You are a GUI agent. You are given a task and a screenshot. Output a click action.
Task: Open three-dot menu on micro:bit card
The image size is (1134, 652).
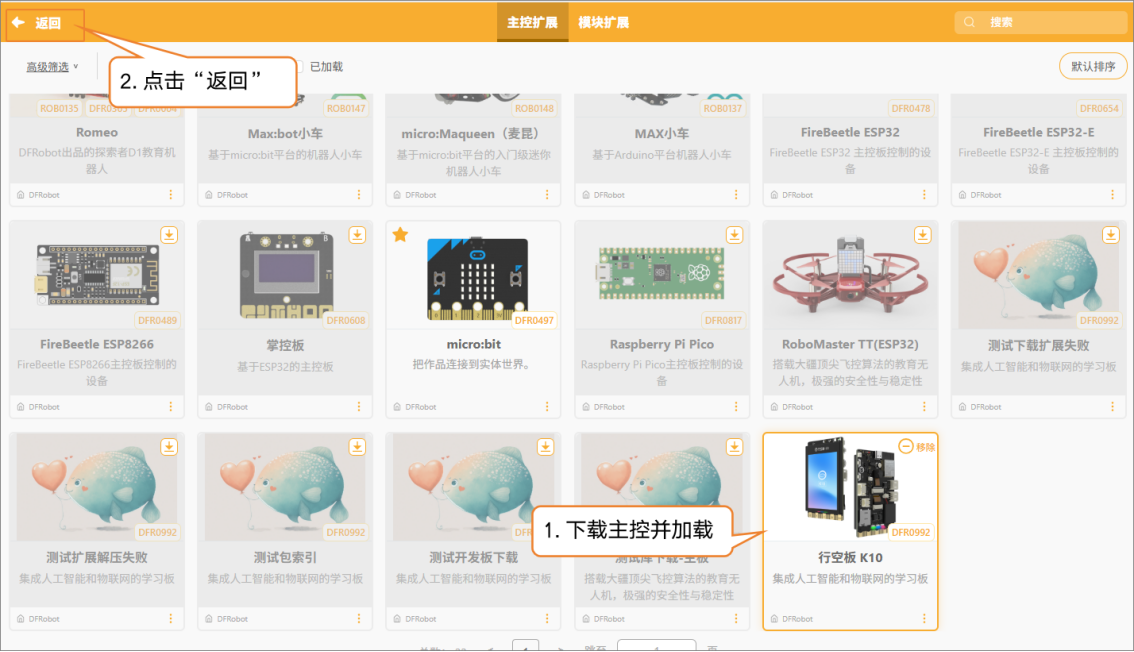point(547,407)
